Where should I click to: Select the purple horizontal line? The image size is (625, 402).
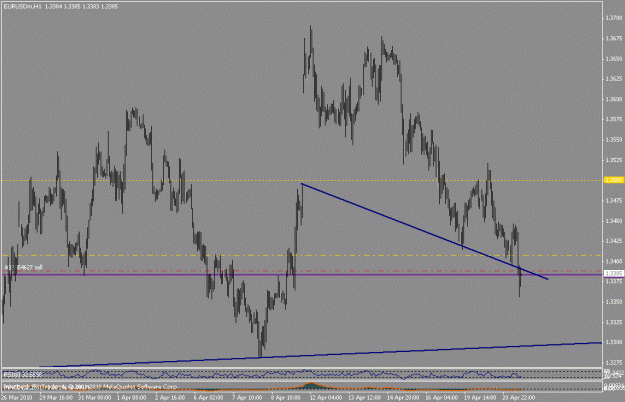(x=301, y=275)
